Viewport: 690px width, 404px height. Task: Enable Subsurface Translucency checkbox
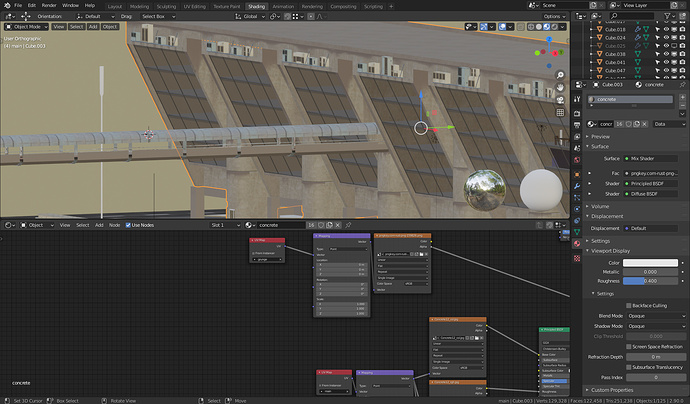click(x=628, y=367)
